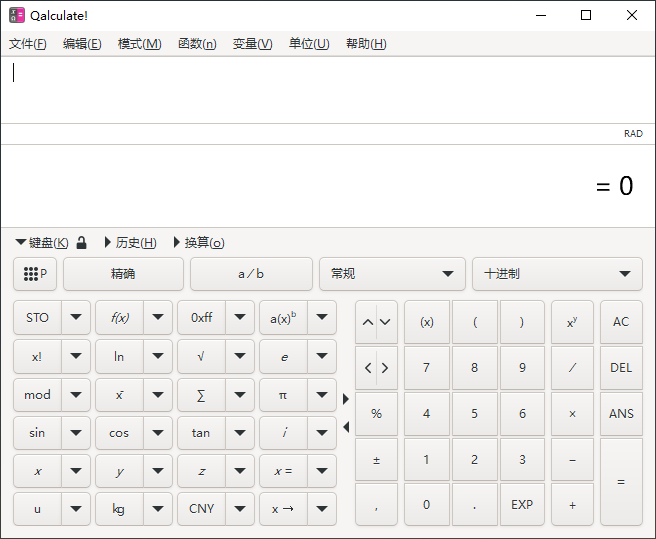Open the 十进制 number base dropdown
Screen dimensions: 656x539
pyautogui.click(x=557, y=274)
